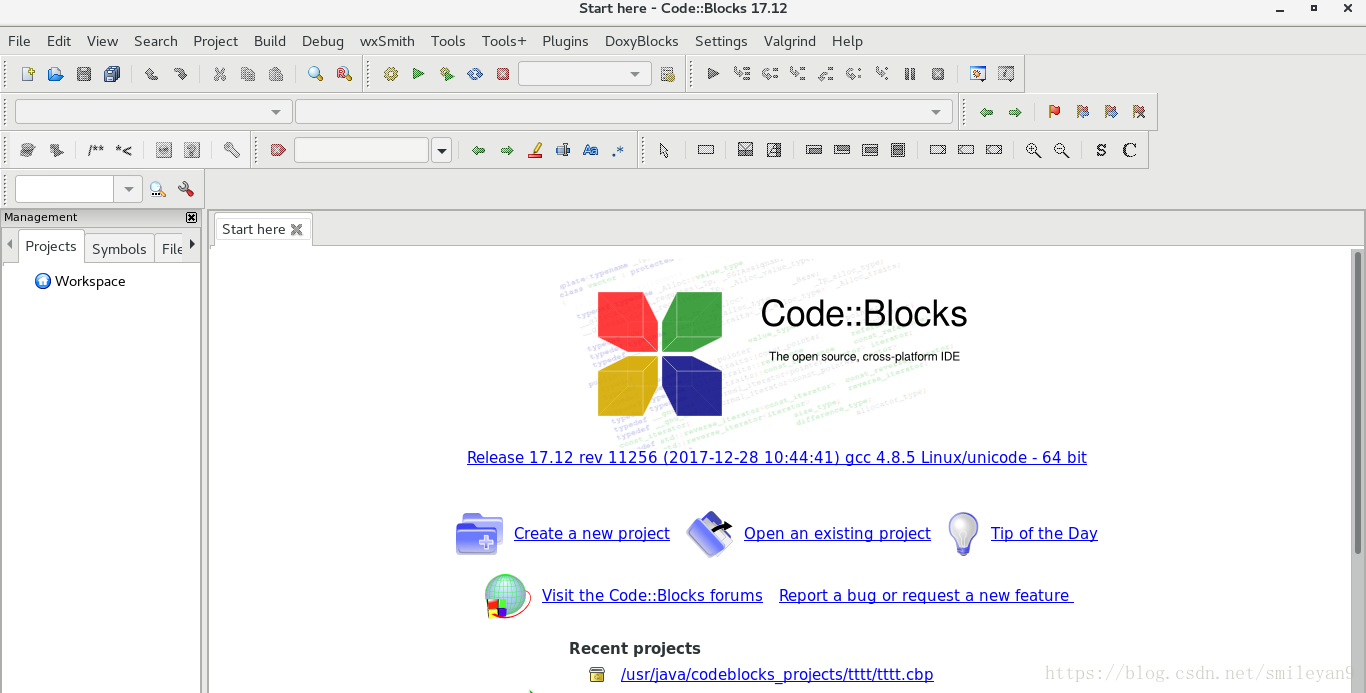The image size is (1366, 693).
Task: Open the bottom-left search combo dropdown
Action: (128, 189)
